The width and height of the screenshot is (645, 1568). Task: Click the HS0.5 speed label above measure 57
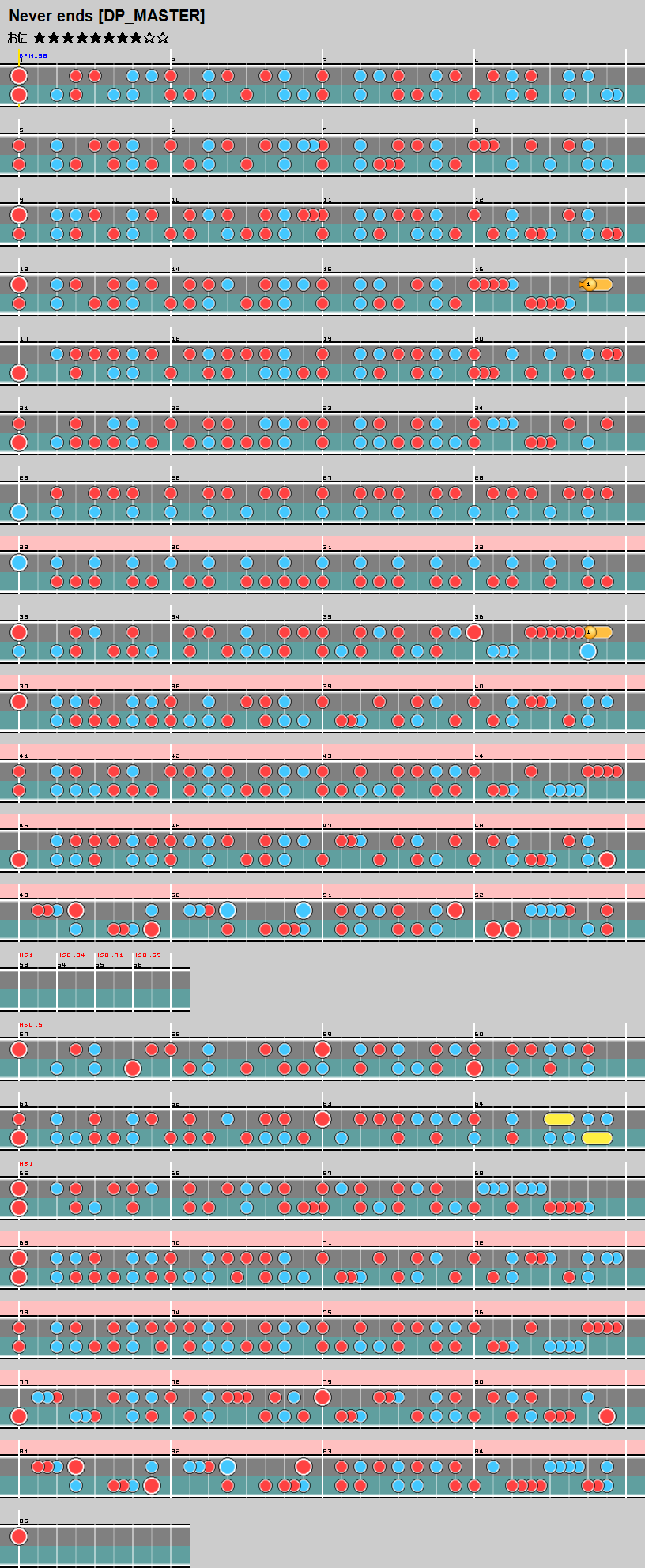31,1025
